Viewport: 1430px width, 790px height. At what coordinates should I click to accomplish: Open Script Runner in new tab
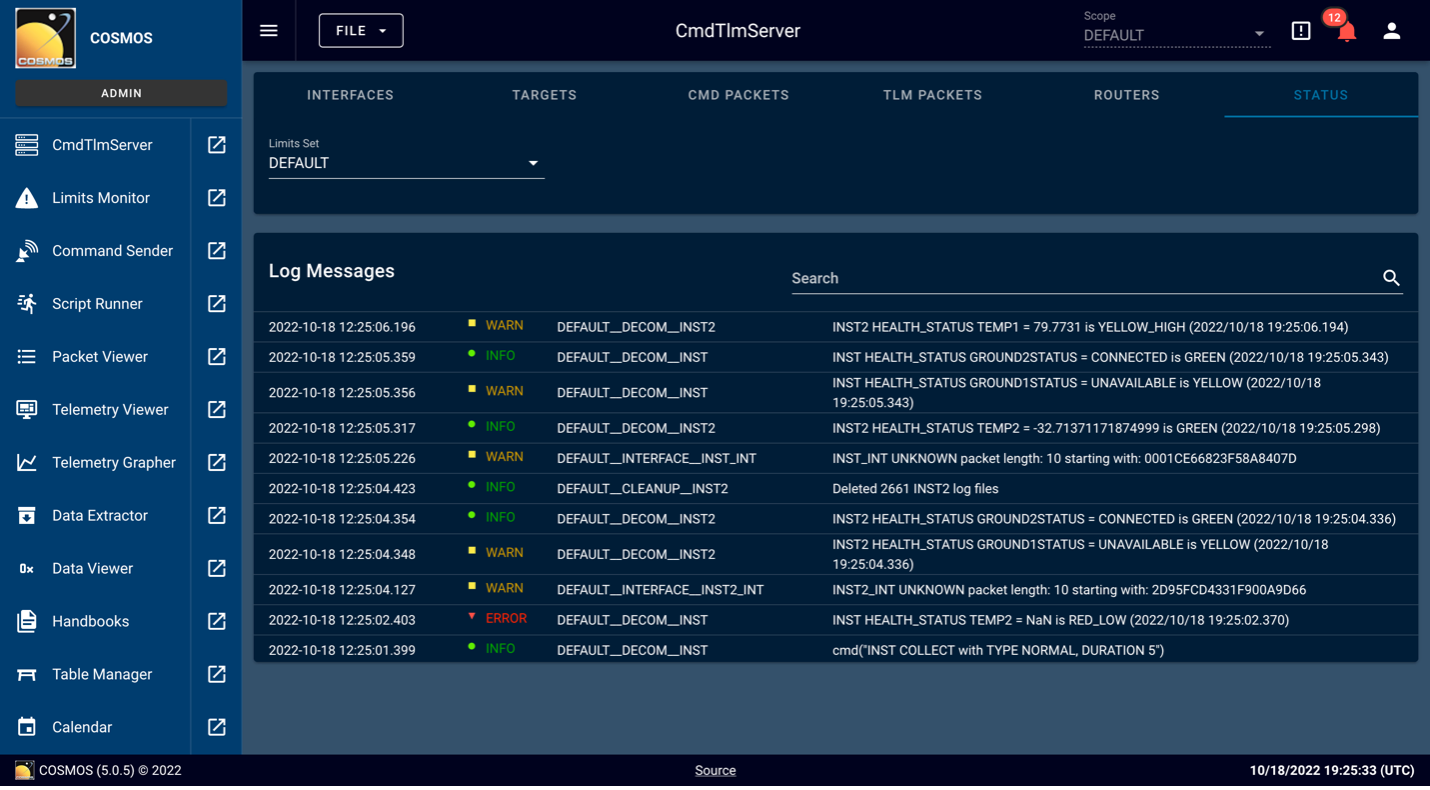pyautogui.click(x=216, y=304)
